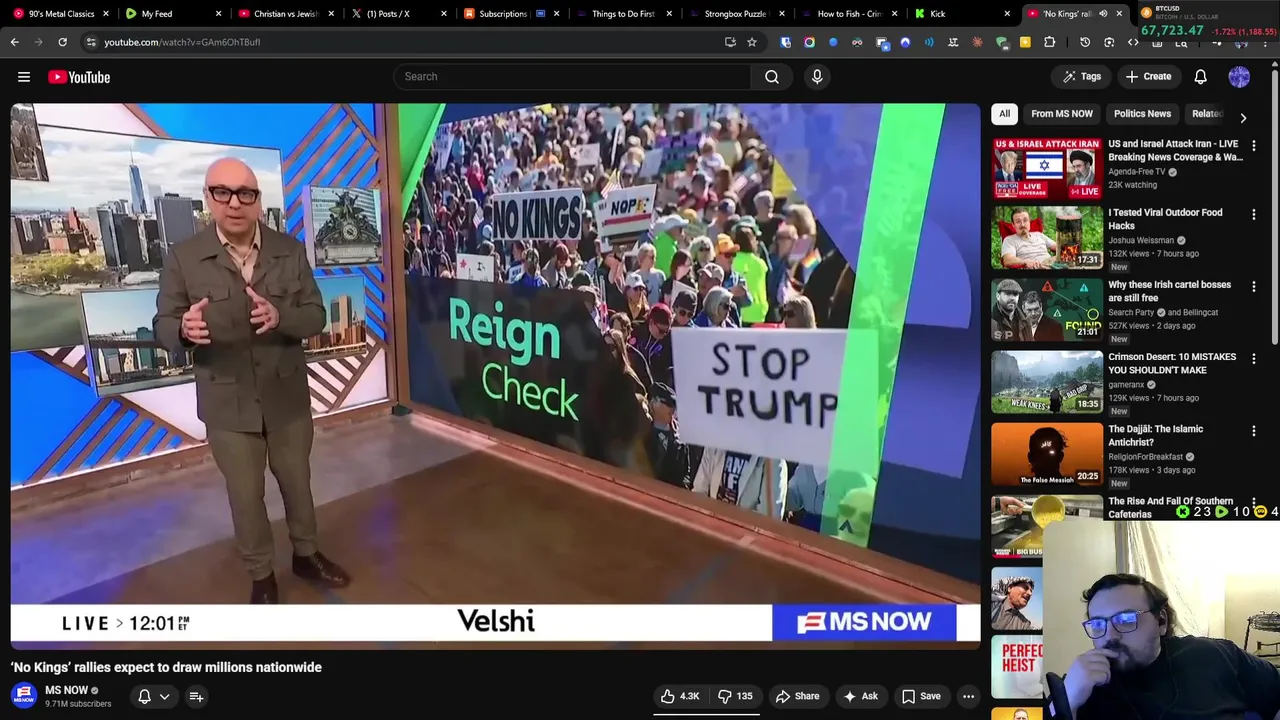Screen dimensions: 1280x720
Task: Open the Irish cartel bosses thumbnail
Action: coord(1047,310)
